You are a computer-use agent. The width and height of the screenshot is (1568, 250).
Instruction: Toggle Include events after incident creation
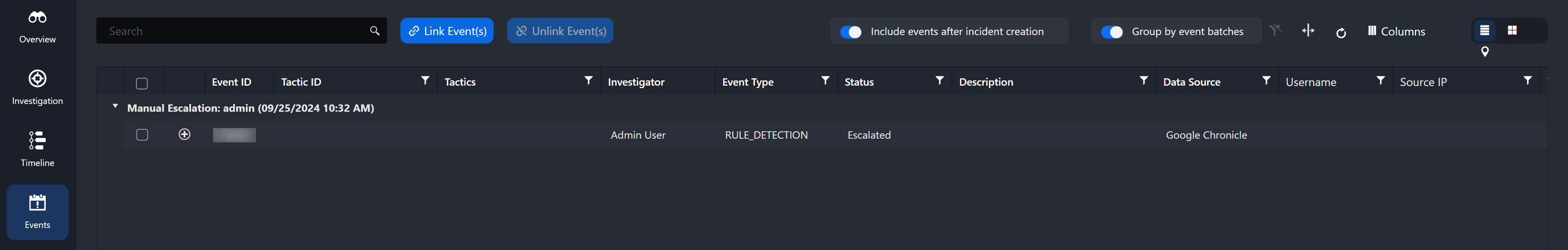(x=850, y=32)
